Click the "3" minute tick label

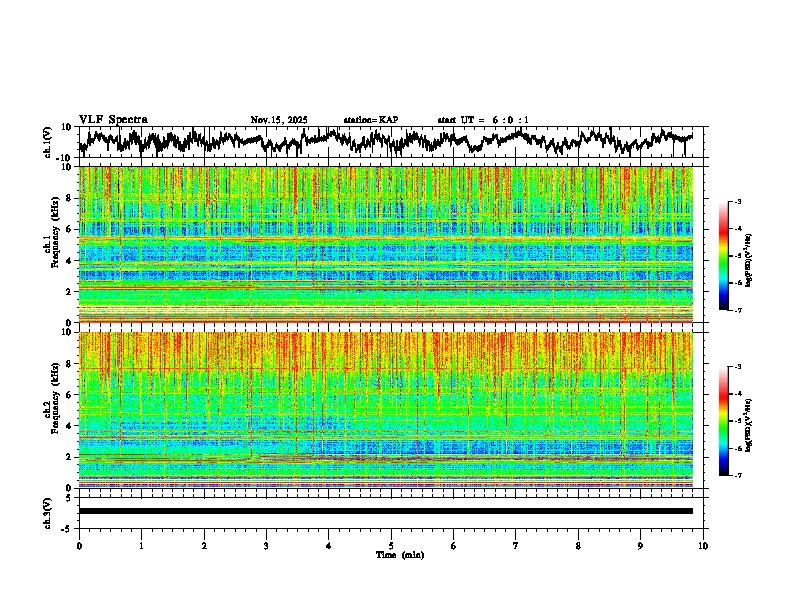266,546
